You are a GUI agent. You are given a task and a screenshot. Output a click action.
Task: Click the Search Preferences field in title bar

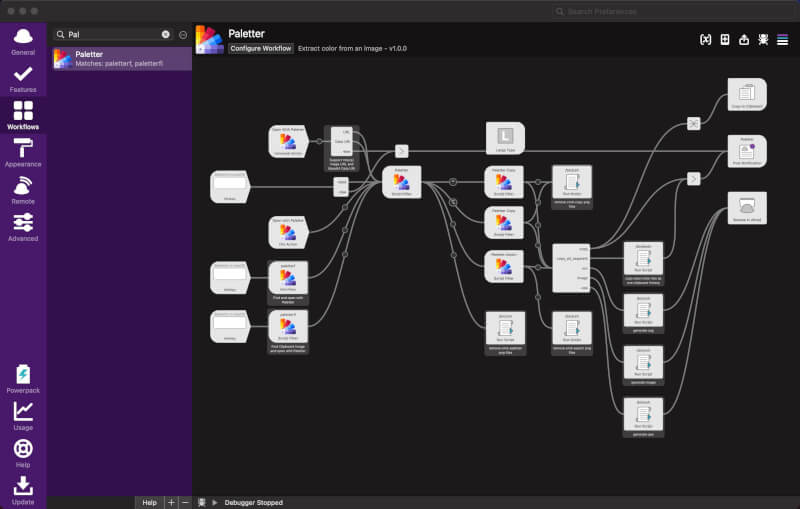click(x=674, y=11)
